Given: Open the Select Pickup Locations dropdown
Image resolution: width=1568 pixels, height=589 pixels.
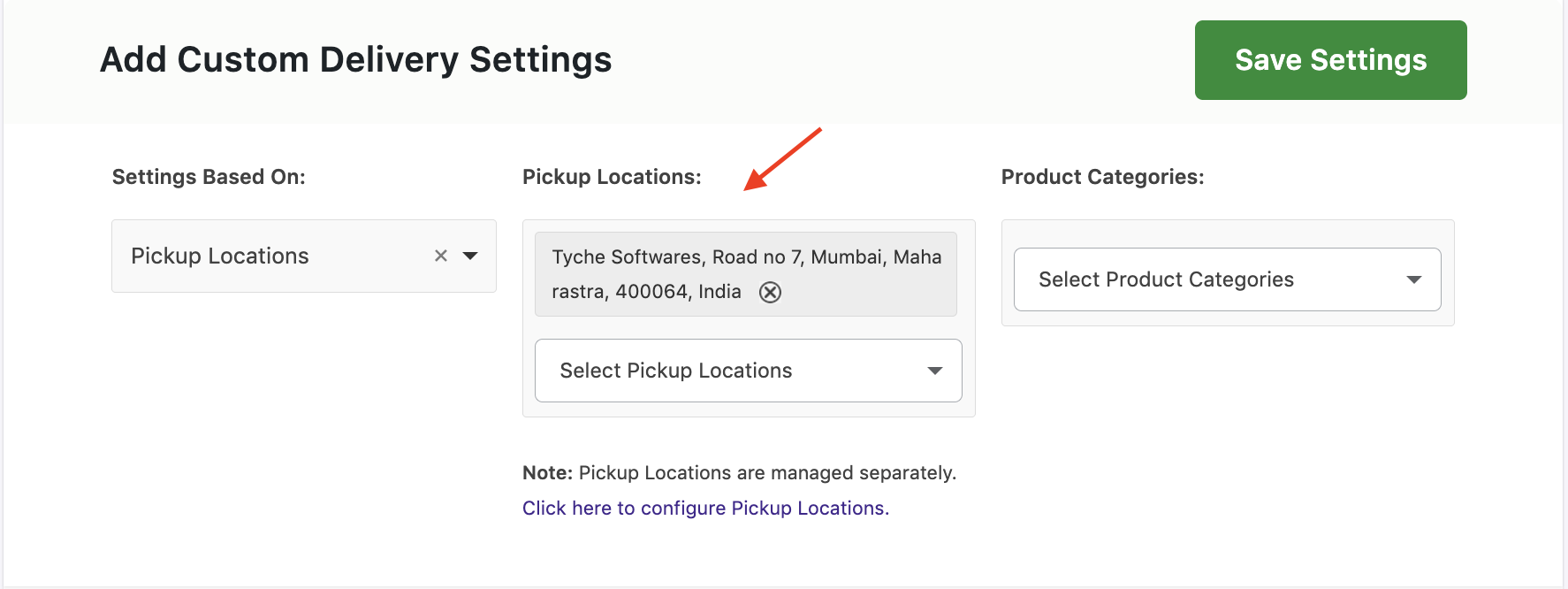Looking at the screenshot, I should point(748,371).
